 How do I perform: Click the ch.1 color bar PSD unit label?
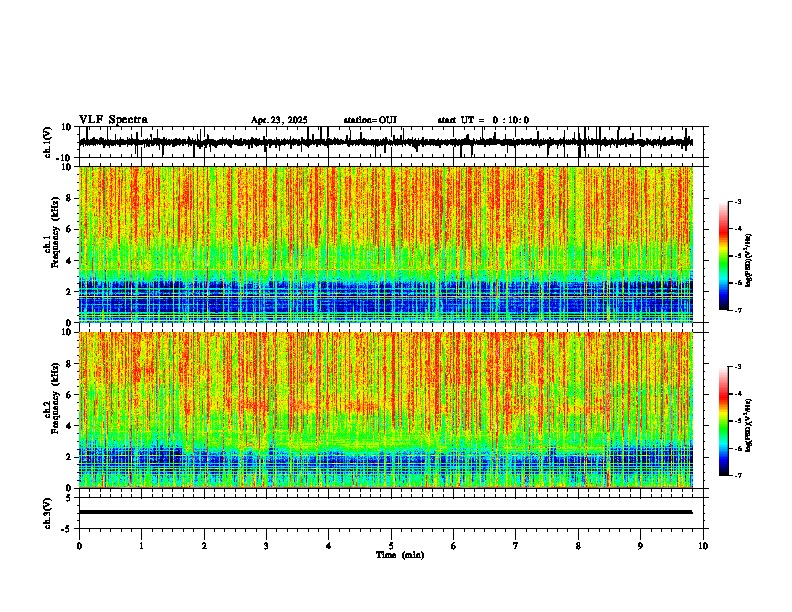click(x=749, y=260)
